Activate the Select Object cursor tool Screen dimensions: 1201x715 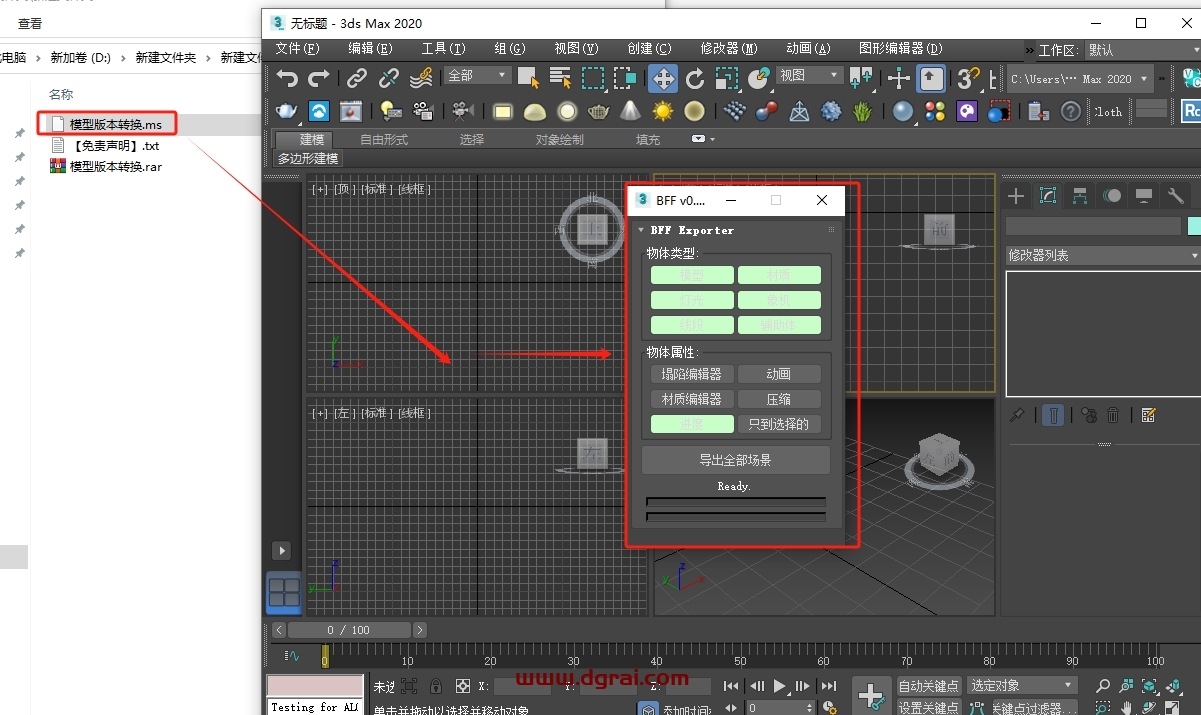pyautogui.click(x=529, y=78)
